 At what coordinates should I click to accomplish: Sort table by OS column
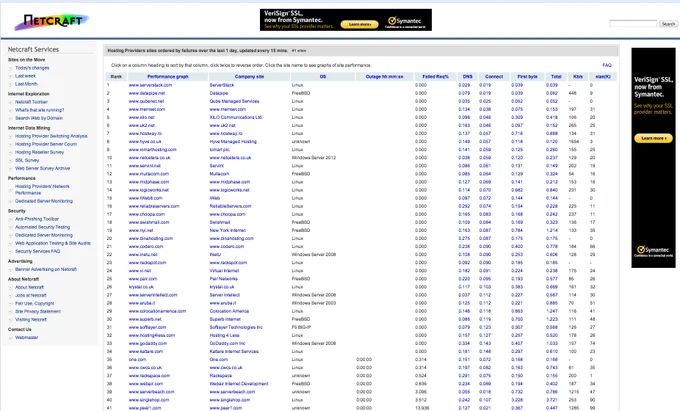tap(323, 77)
